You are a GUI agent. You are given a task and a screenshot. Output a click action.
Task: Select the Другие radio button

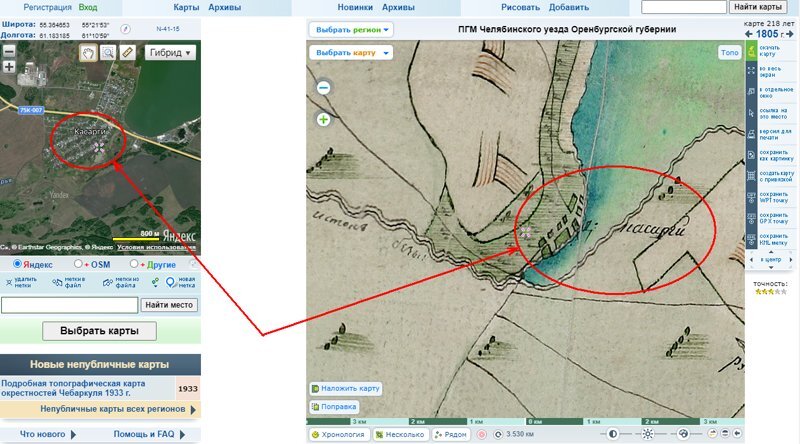tap(134, 264)
